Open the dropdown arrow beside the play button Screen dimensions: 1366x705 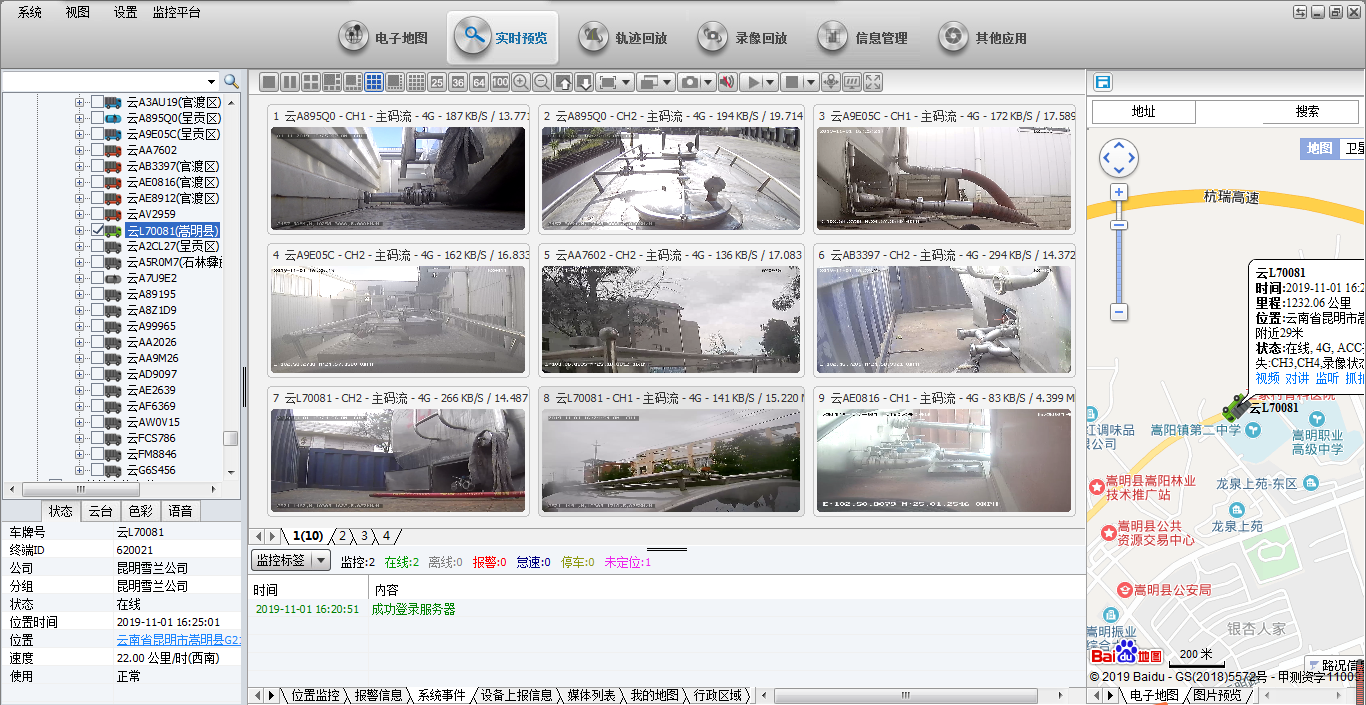[x=769, y=82]
